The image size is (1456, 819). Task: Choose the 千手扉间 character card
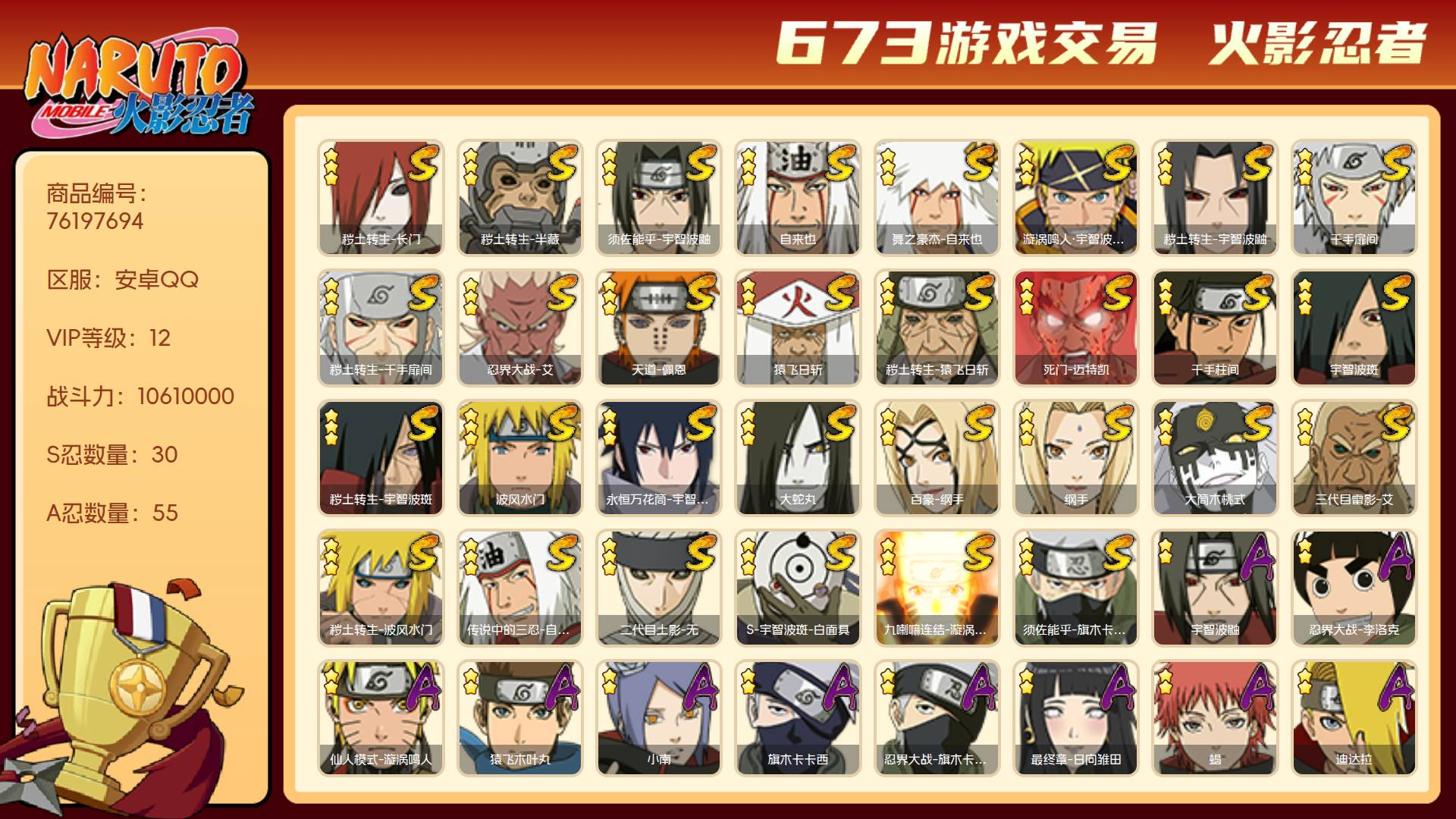(1354, 198)
